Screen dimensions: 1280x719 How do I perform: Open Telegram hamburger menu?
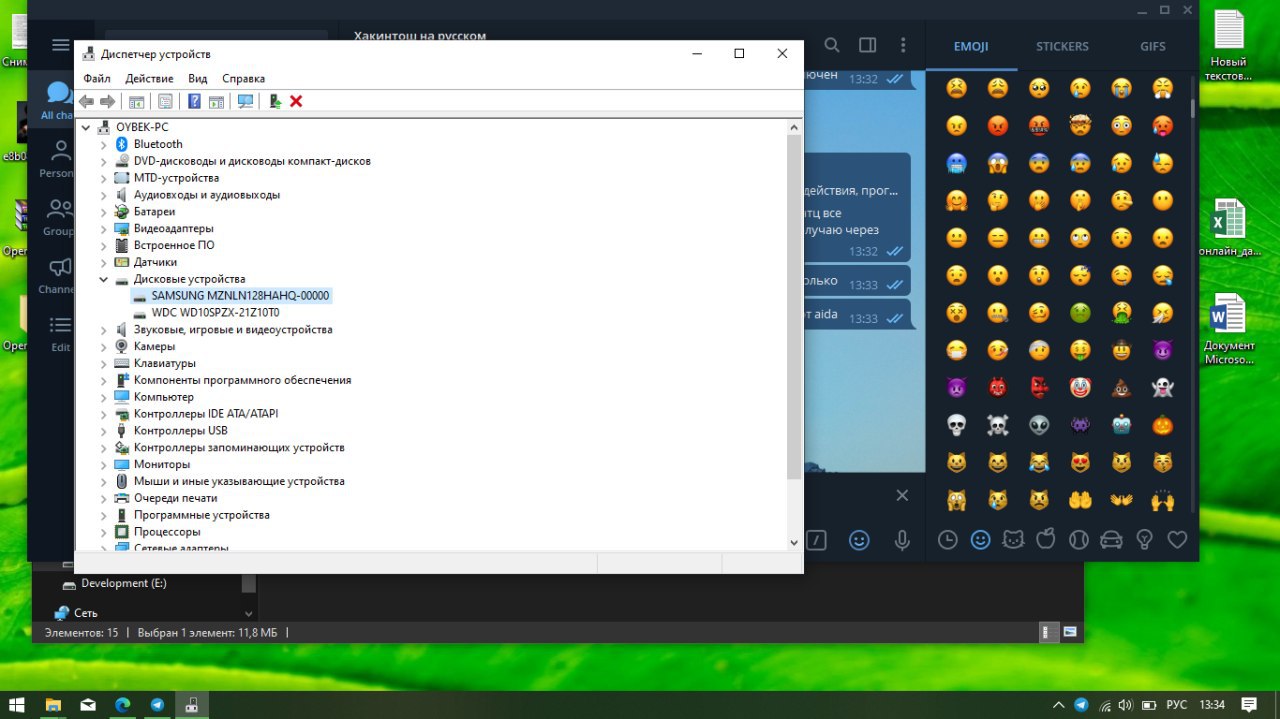[61, 45]
